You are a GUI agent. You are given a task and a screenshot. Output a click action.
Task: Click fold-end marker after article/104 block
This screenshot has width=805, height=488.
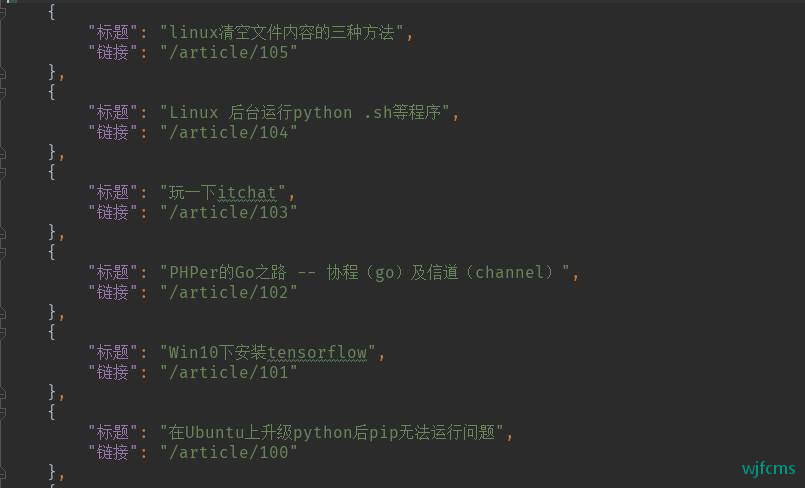point(2,153)
